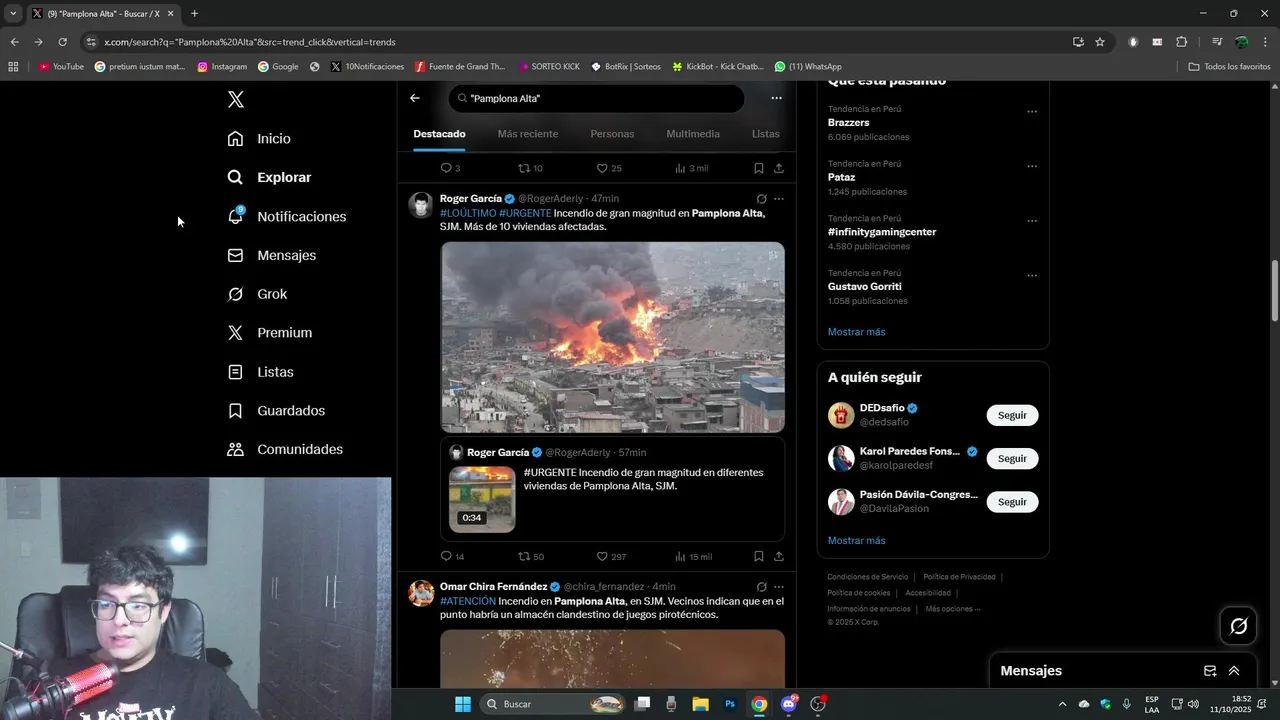Open Mensajes in the sidebar
Image resolution: width=1280 pixels, height=720 pixels.
pyautogui.click(x=271, y=255)
